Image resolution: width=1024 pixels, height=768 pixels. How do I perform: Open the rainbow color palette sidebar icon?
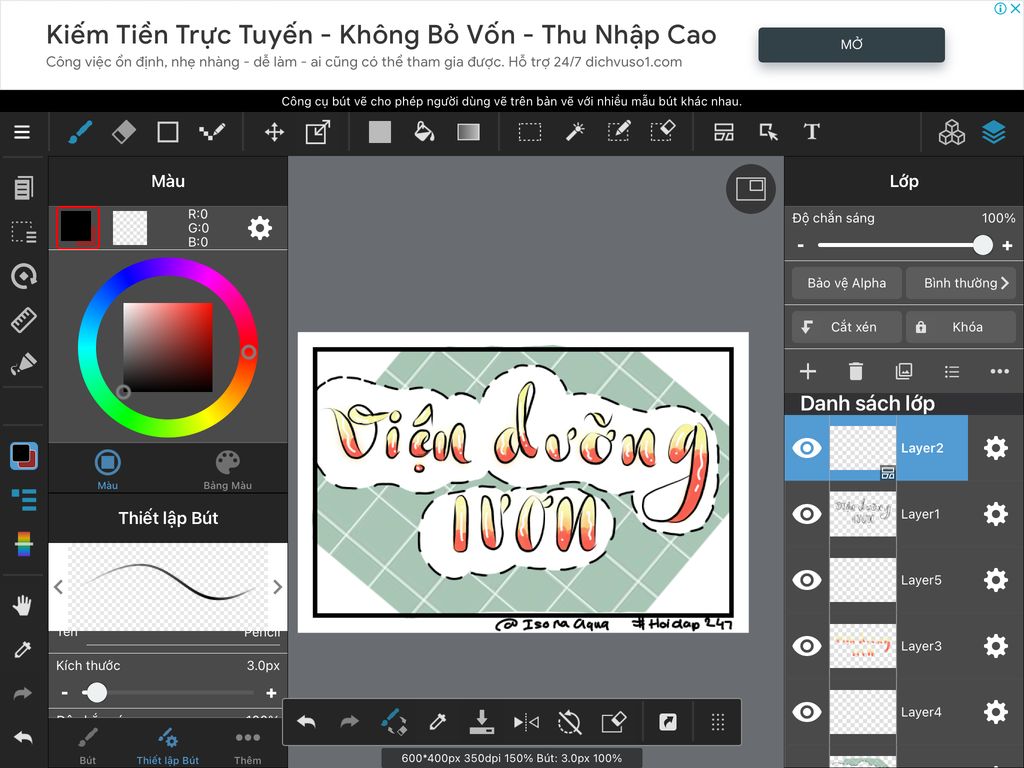point(24,544)
